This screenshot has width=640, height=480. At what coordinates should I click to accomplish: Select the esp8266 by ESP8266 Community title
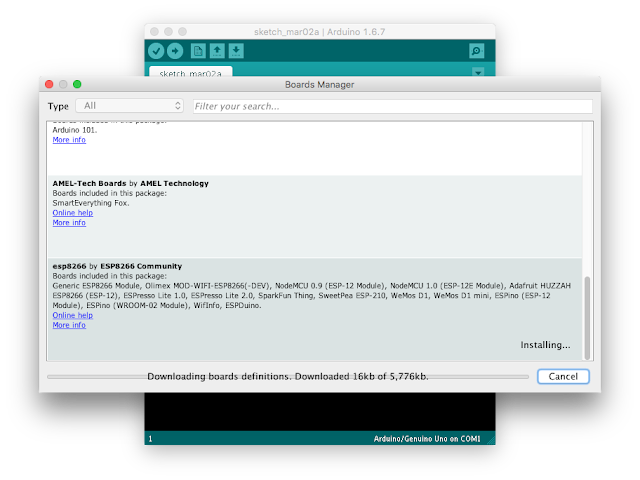click(117, 266)
